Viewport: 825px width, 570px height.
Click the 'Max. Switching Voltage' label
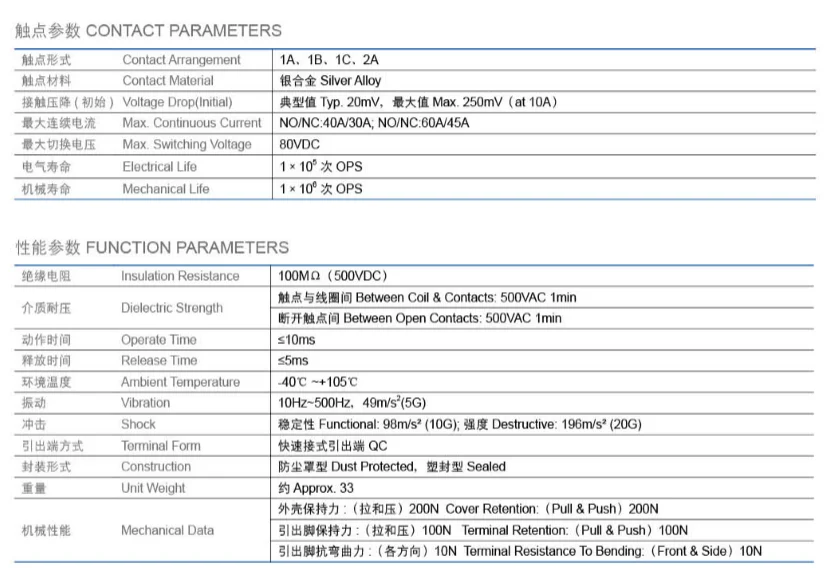(x=187, y=144)
